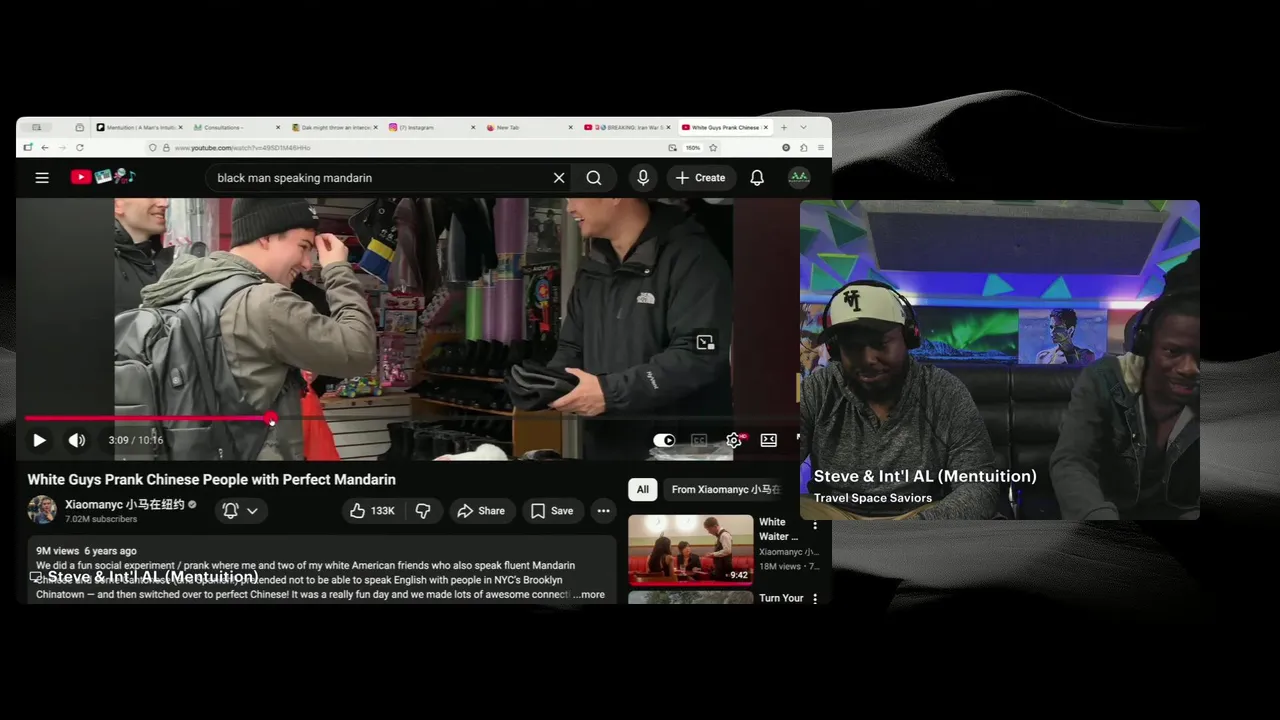Click the Create button
Screen dimensions: 1280x720
click(x=701, y=178)
